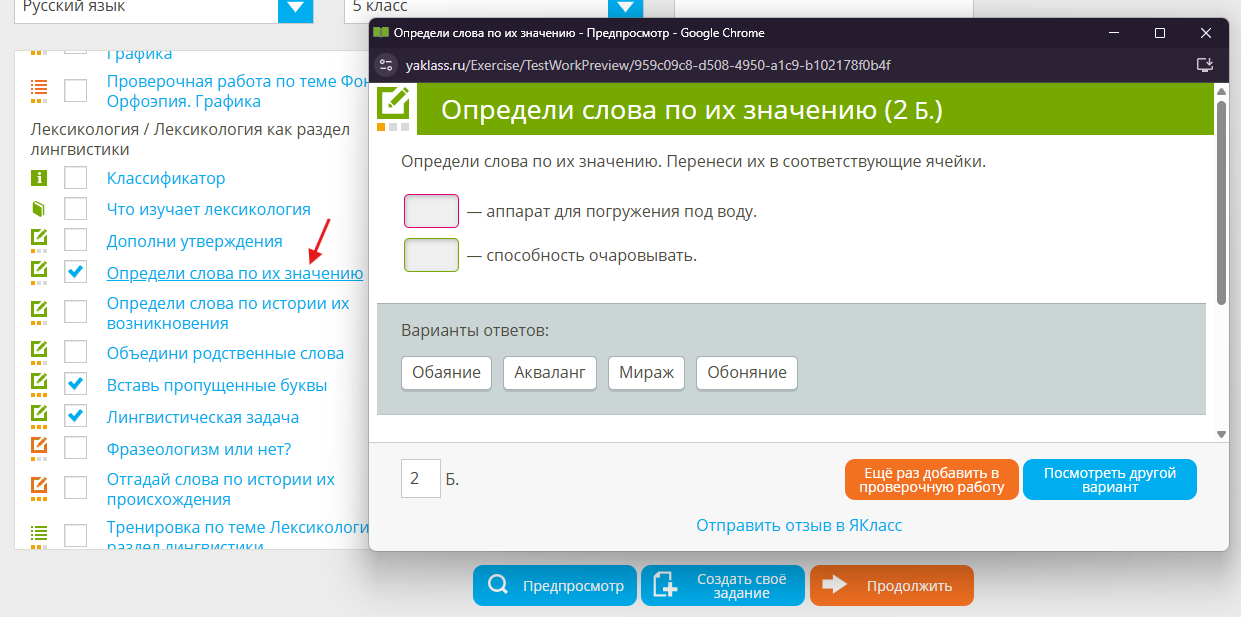Screen dimensions: 1241x617
Task: Open Отправить отзыв в ЯКласс link
Action: (799, 525)
